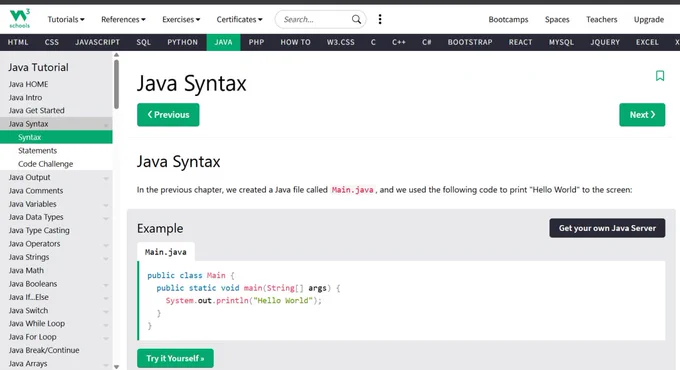This screenshot has height=370, width=680.
Task: Expand the Java Output sidebar arrow
Action: pyautogui.click(x=106, y=178)
